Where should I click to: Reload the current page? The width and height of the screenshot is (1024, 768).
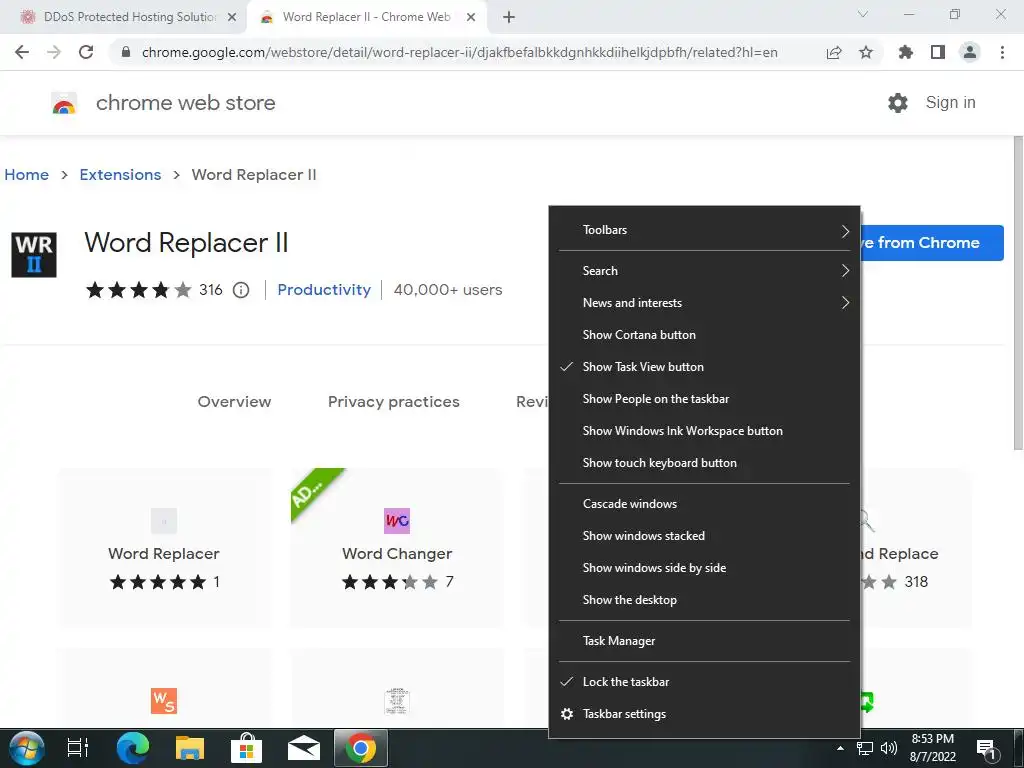[86, 52]
